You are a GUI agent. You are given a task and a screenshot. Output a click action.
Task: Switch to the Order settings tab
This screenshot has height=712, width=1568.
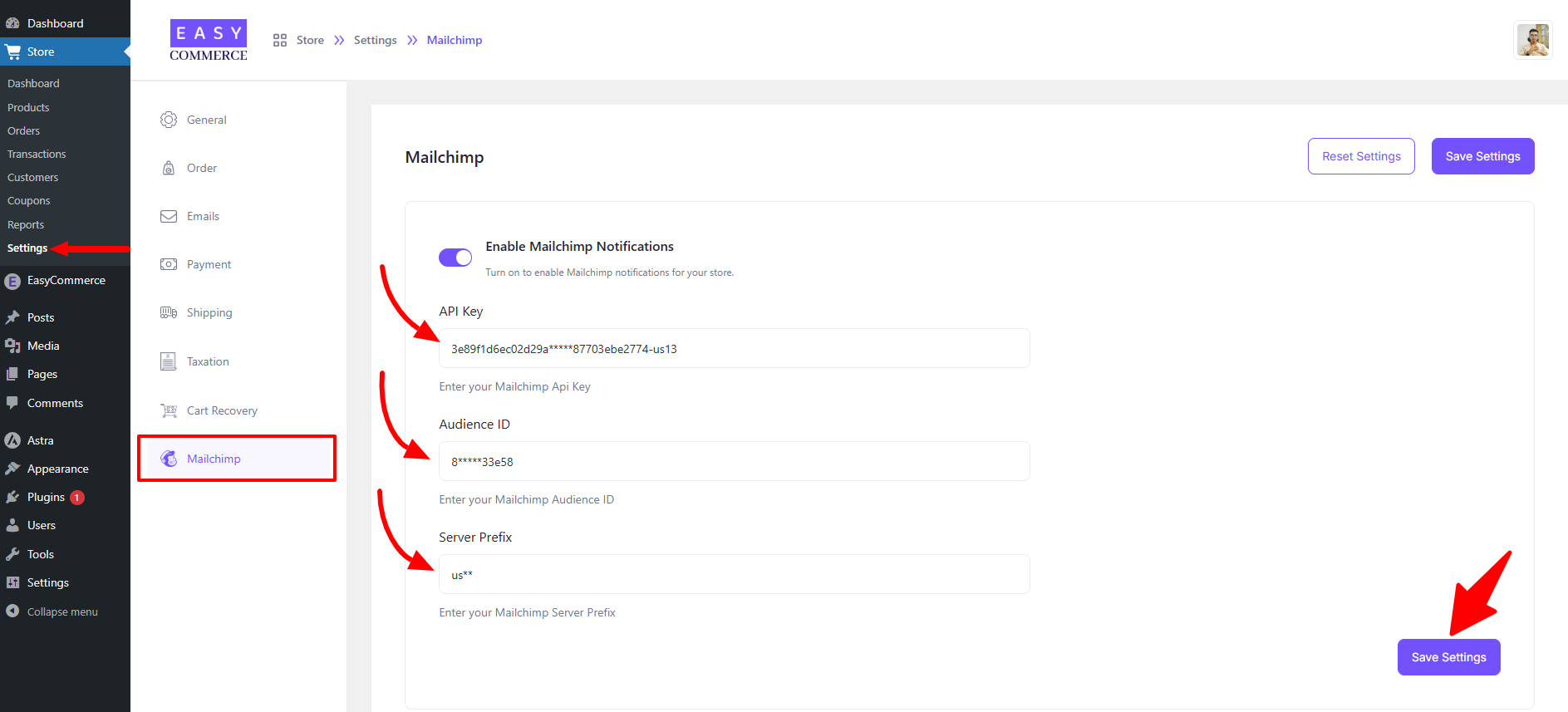(237, 168)
